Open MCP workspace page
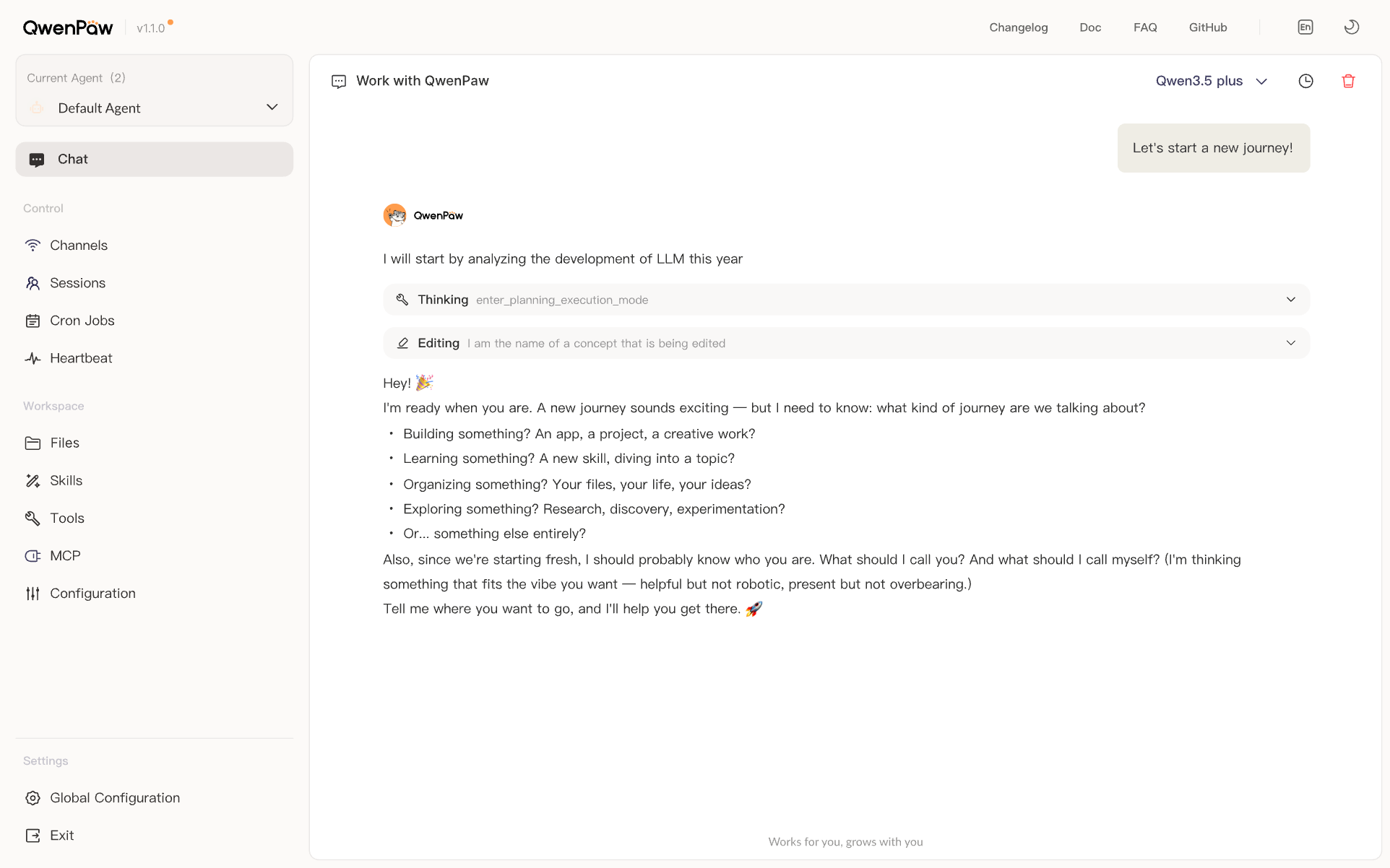The height and width of the screenshot is (868, 1390). (x=65, y=556)
